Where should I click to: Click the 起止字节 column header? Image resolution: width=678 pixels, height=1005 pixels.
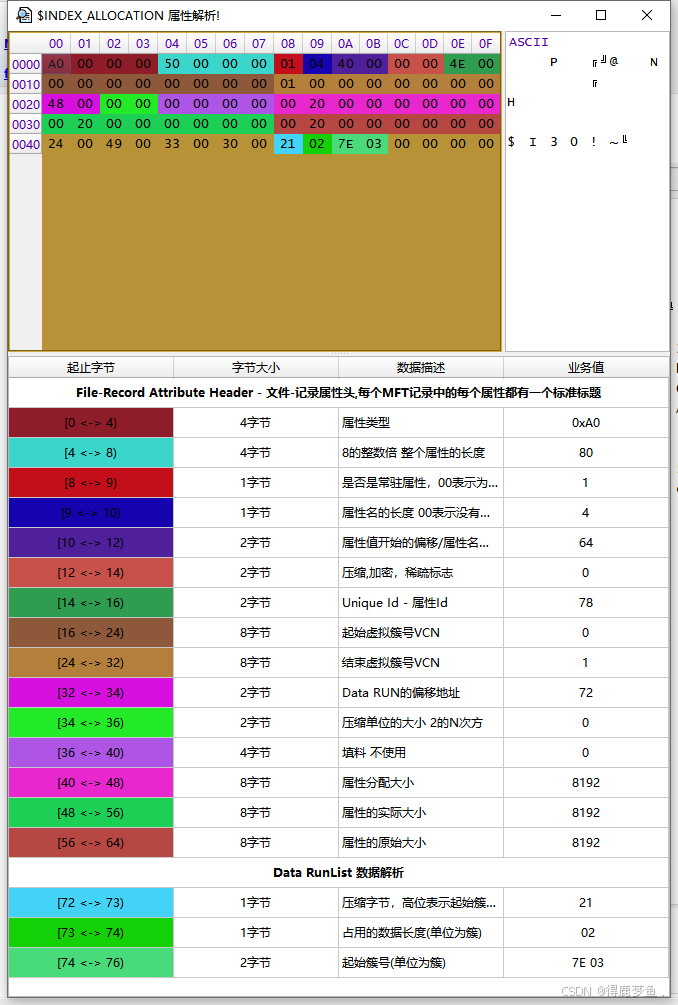[91, 367]
